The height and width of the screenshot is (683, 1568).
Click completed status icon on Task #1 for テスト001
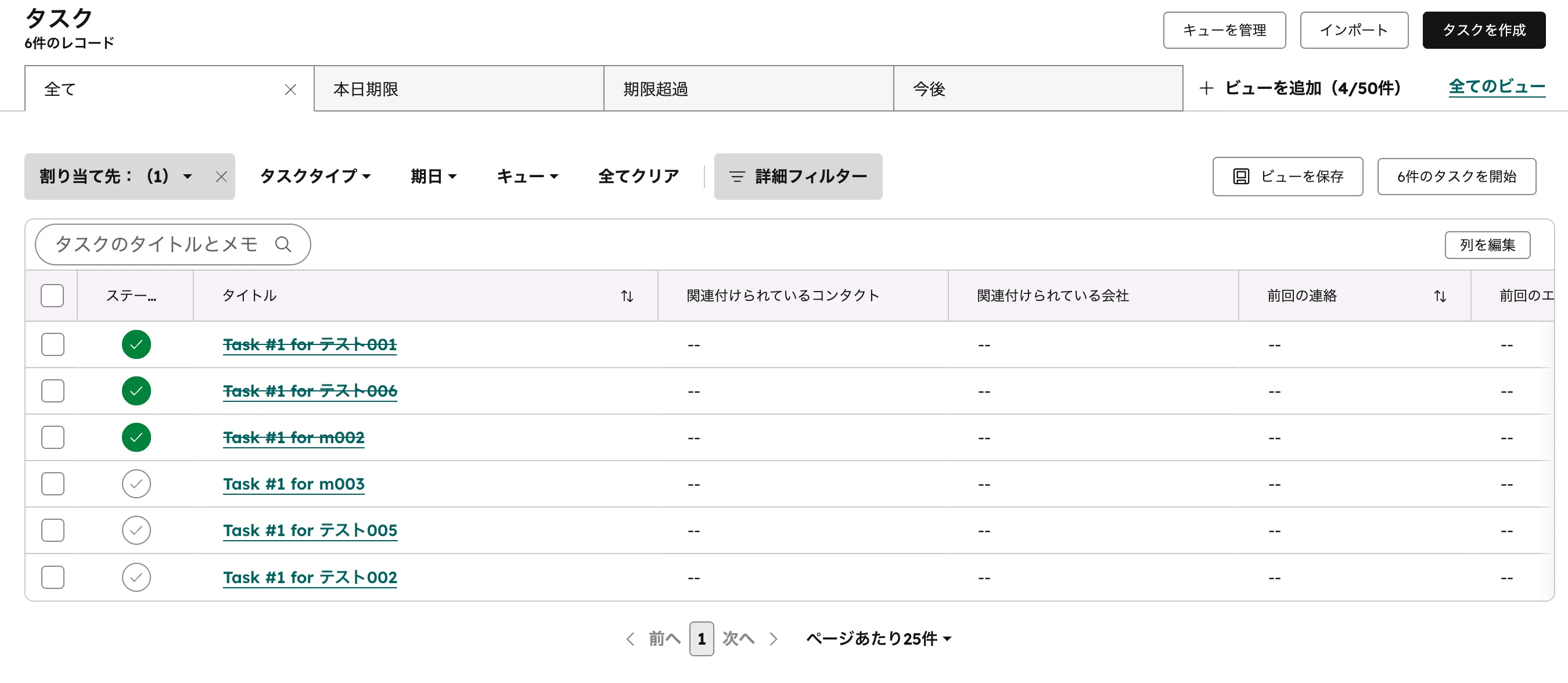136,344
